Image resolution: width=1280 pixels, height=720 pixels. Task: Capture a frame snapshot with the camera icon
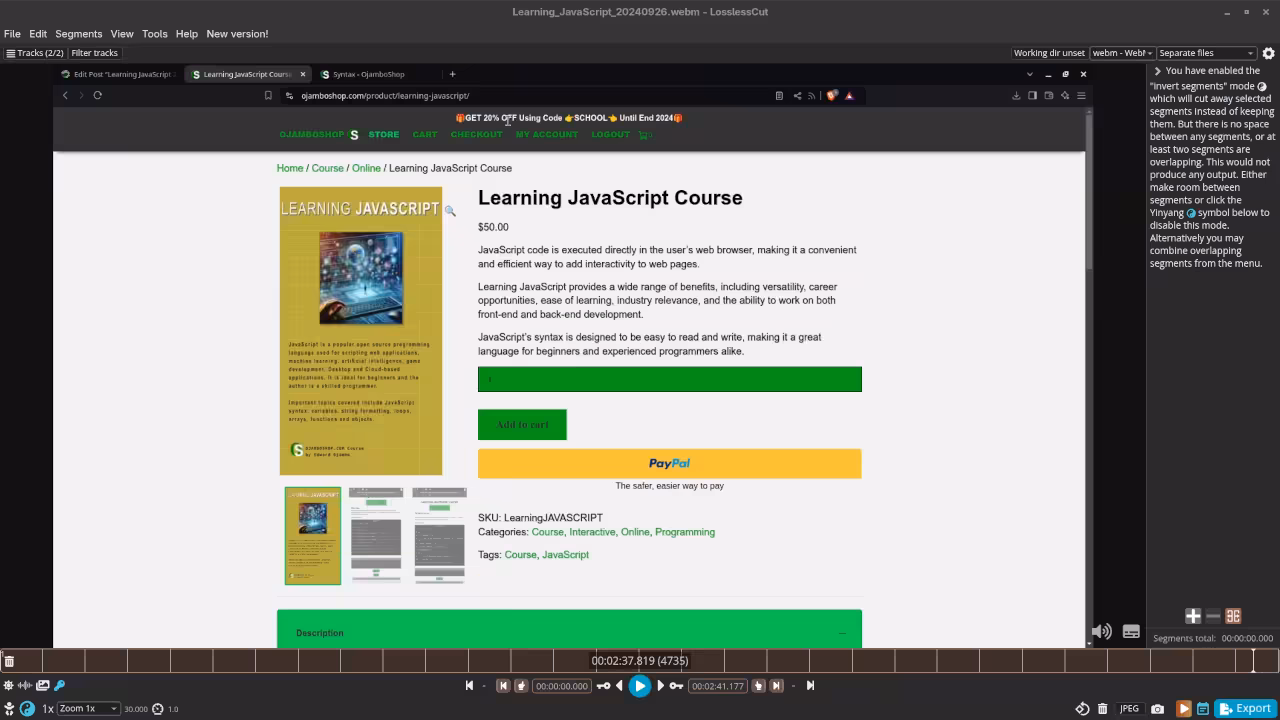tap(1157, 708)
